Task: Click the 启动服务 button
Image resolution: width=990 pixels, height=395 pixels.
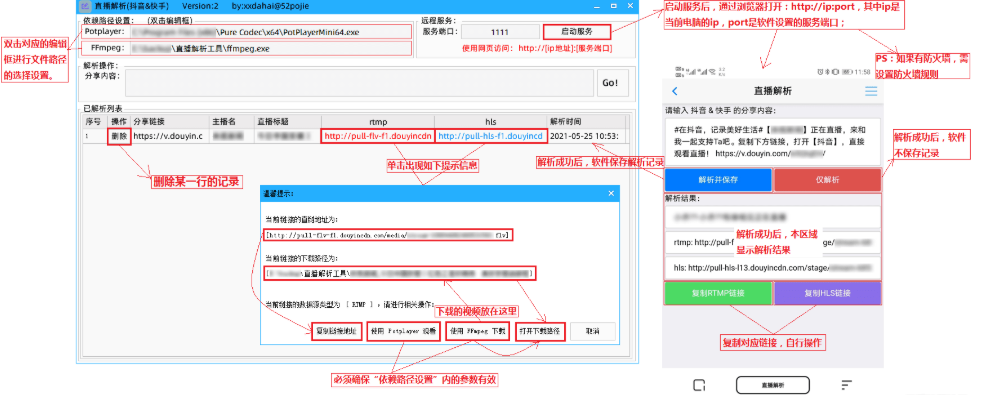Action: [x=576, y=32]
